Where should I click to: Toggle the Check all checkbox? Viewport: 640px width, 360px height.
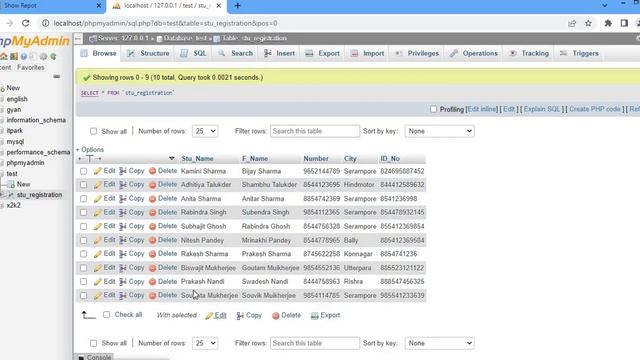pos(107,315)
